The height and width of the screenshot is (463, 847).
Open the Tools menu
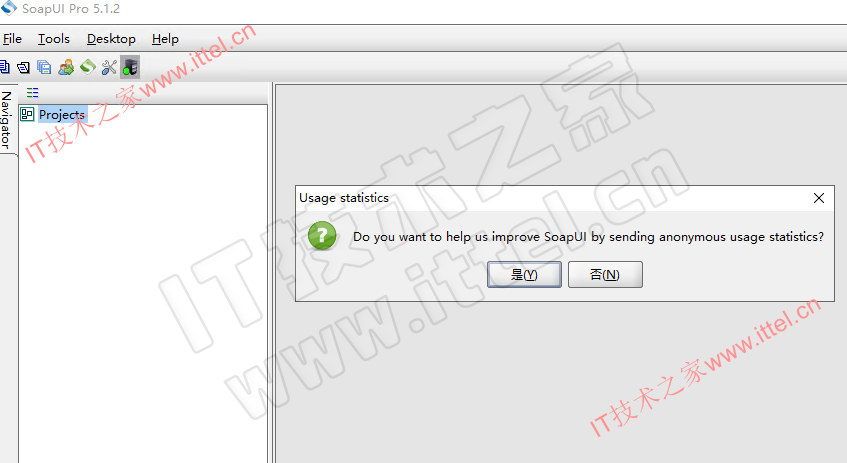click(x=53, y=39)
